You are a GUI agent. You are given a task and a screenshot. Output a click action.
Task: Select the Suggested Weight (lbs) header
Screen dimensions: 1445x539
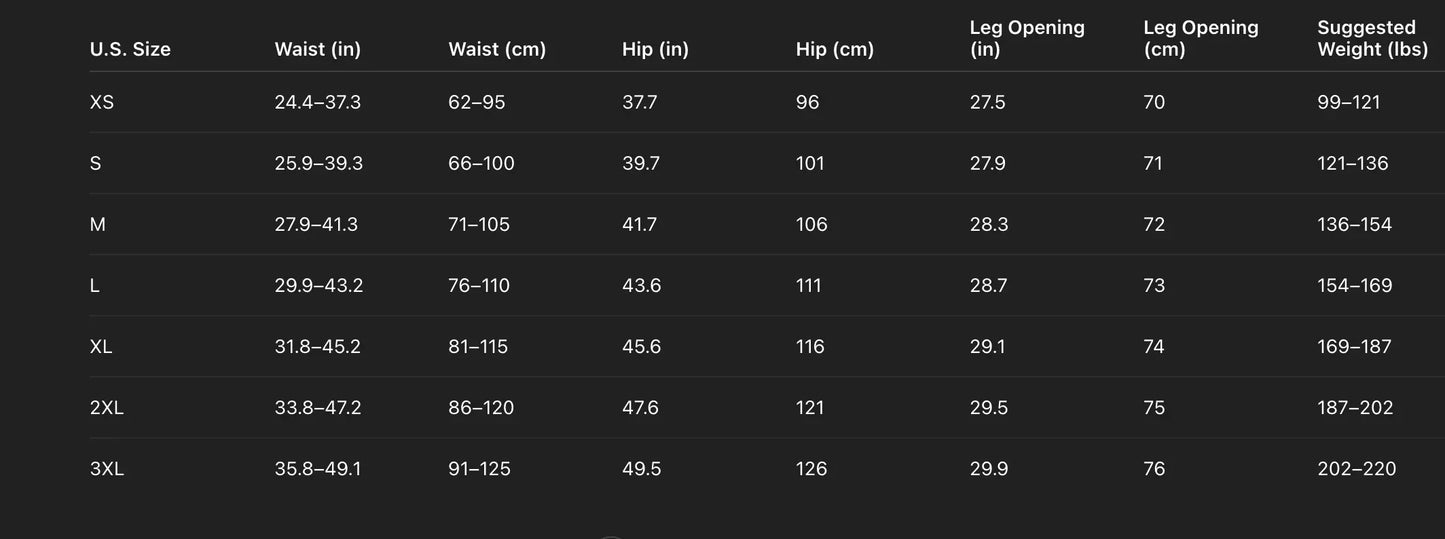[1372, 38]
